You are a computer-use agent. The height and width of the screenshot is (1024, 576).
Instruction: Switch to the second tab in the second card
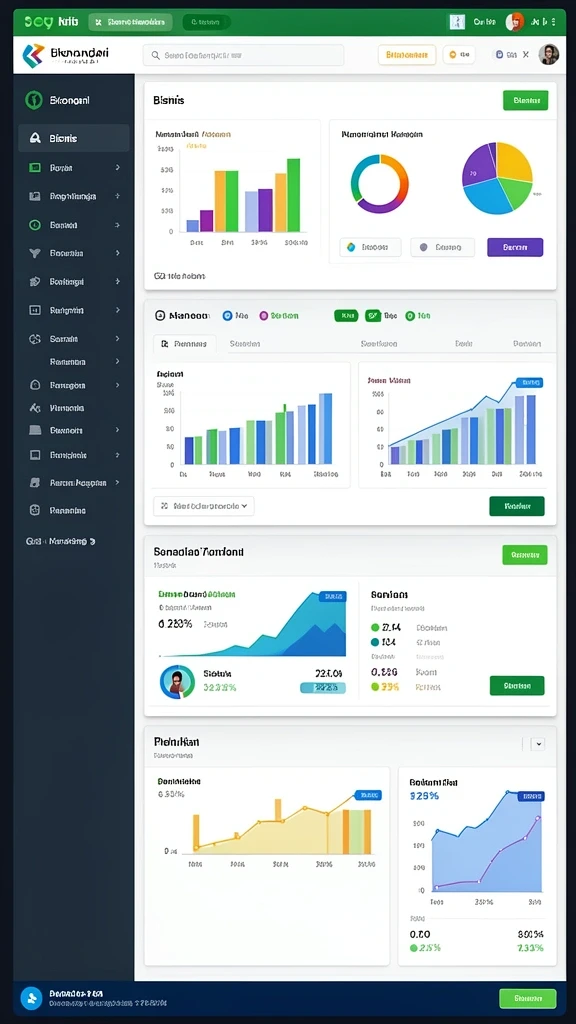coord(245,344)
